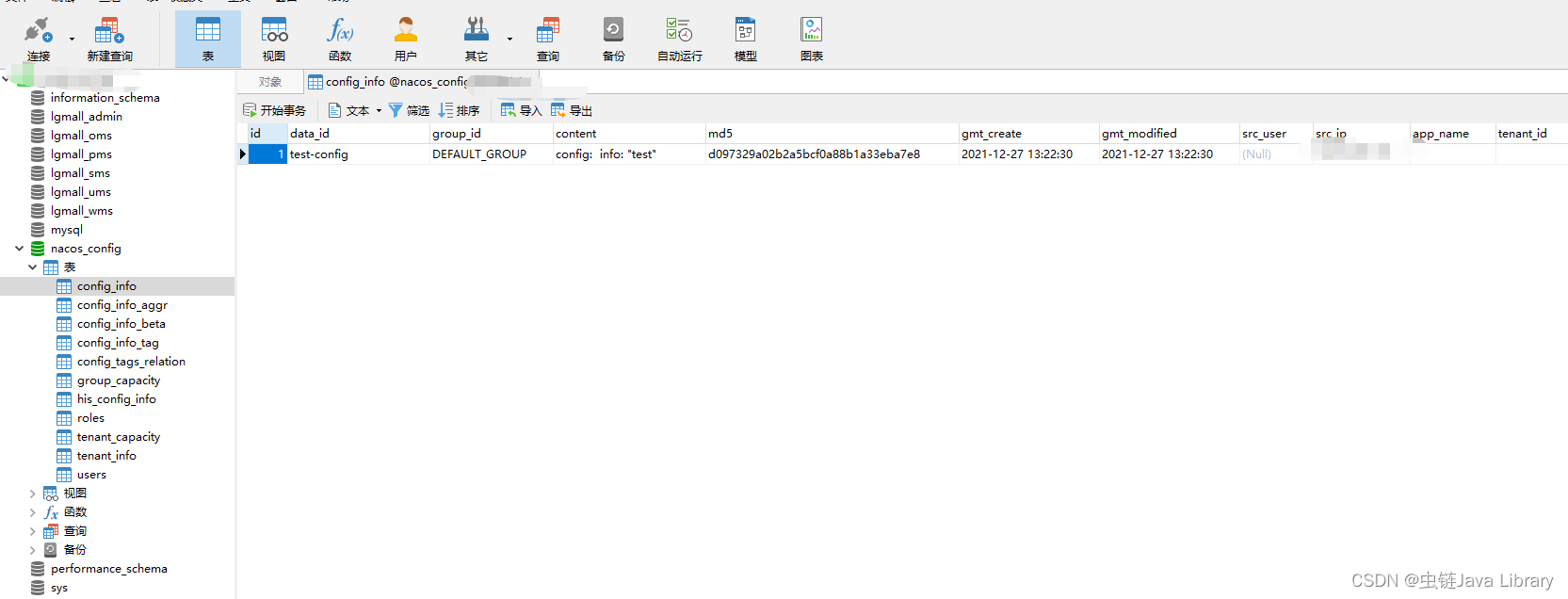Select the users table

[x=91, y=475]
